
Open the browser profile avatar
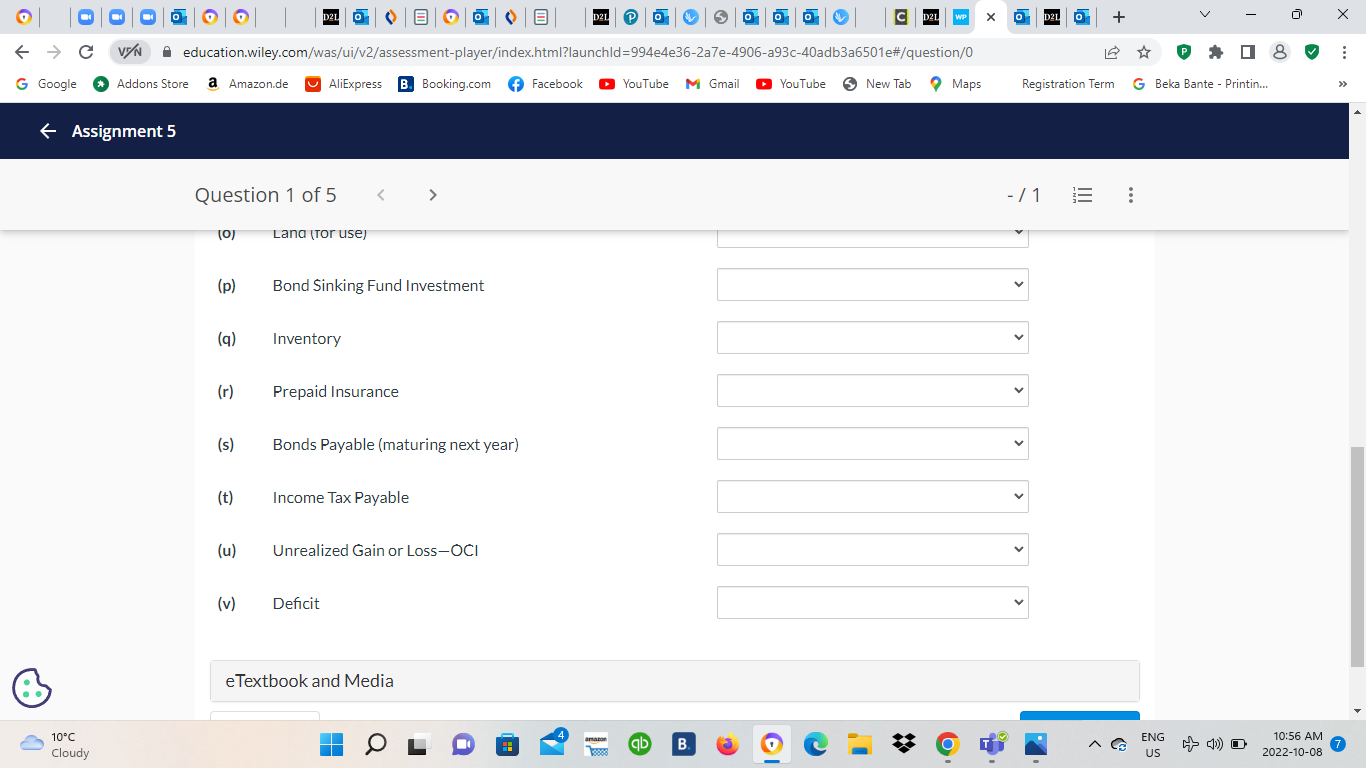[x=1280, y=52]
